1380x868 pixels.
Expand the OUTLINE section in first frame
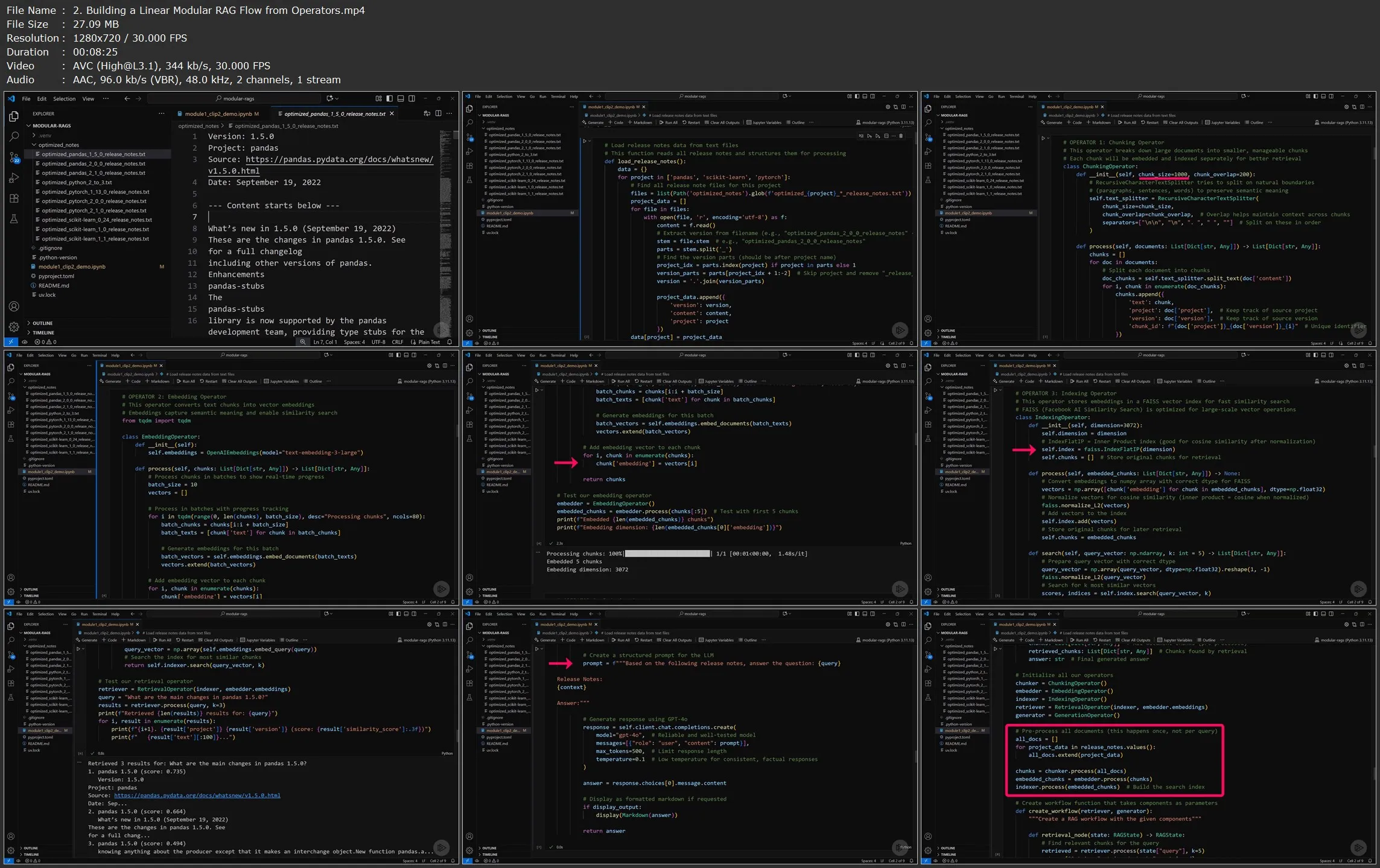tap(42, 323)
